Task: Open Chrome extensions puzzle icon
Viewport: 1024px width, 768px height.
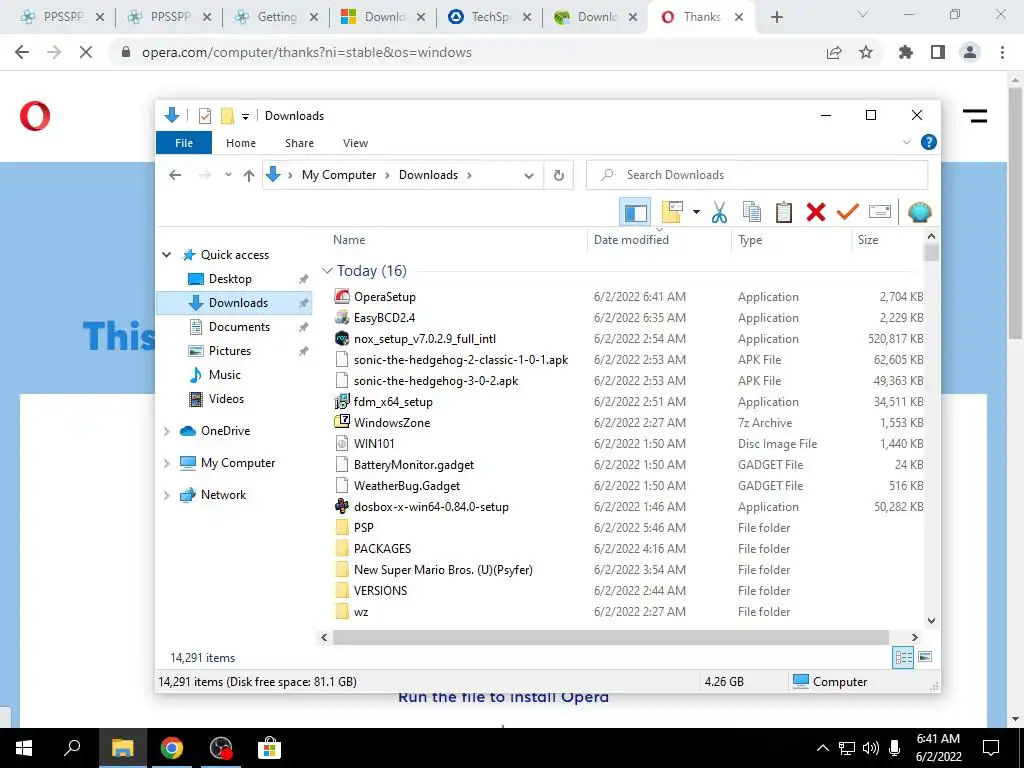Action: (x=906, y=52)
